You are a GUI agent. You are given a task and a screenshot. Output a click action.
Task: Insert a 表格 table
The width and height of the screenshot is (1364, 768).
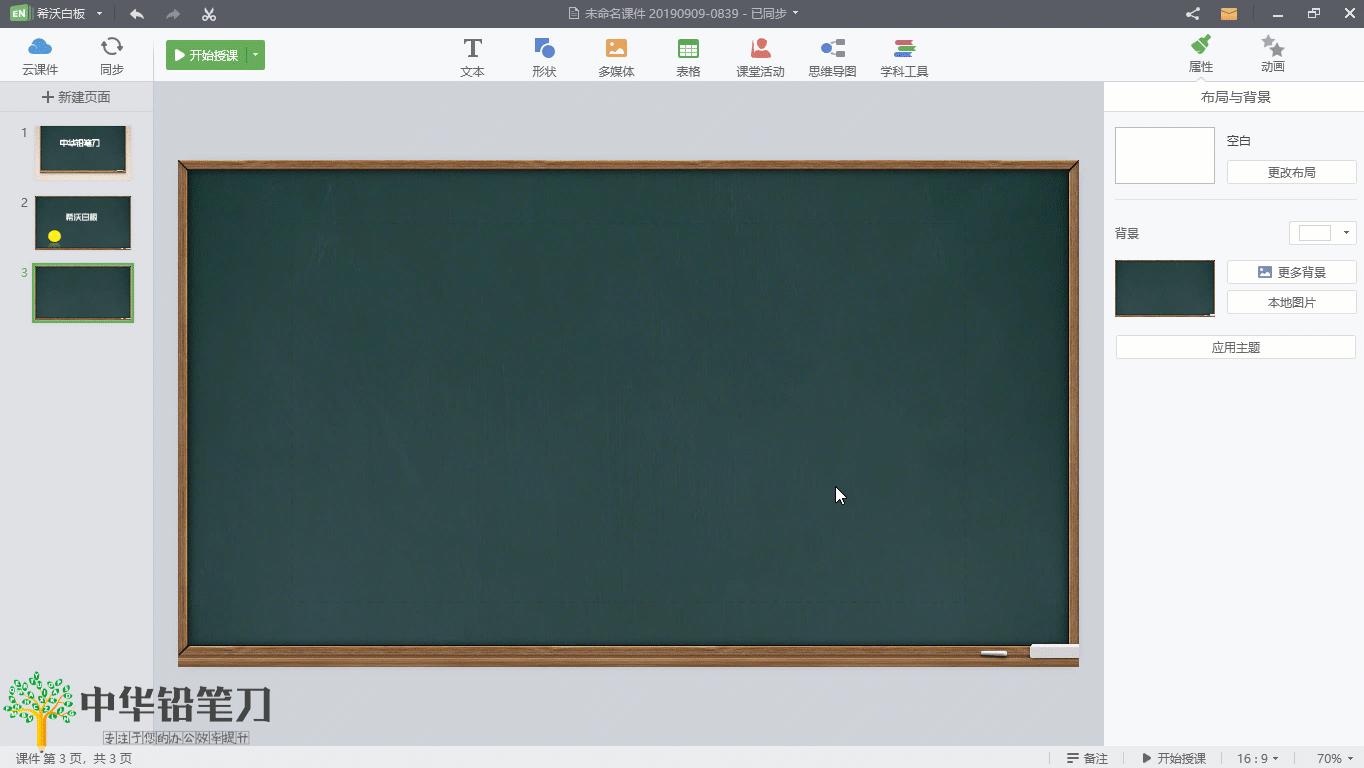coord(688,57)
